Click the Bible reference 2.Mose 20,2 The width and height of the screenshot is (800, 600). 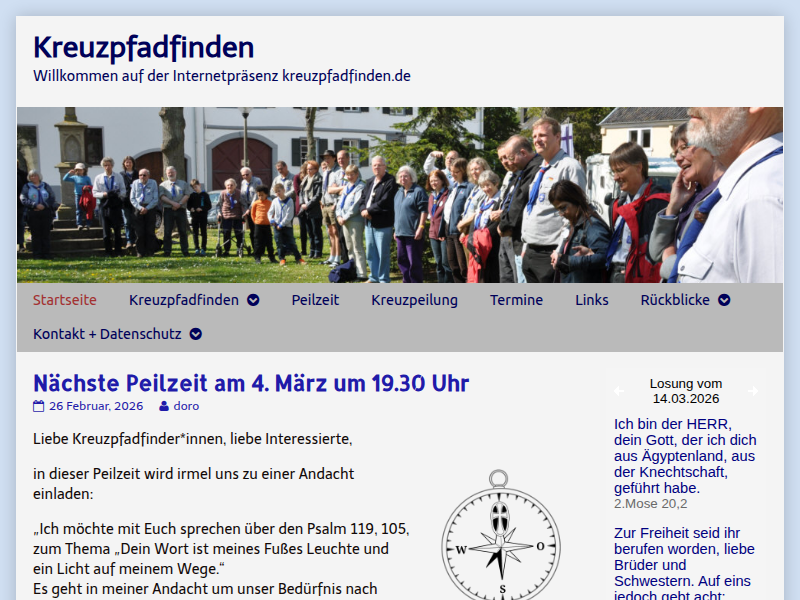pos(650,504)
